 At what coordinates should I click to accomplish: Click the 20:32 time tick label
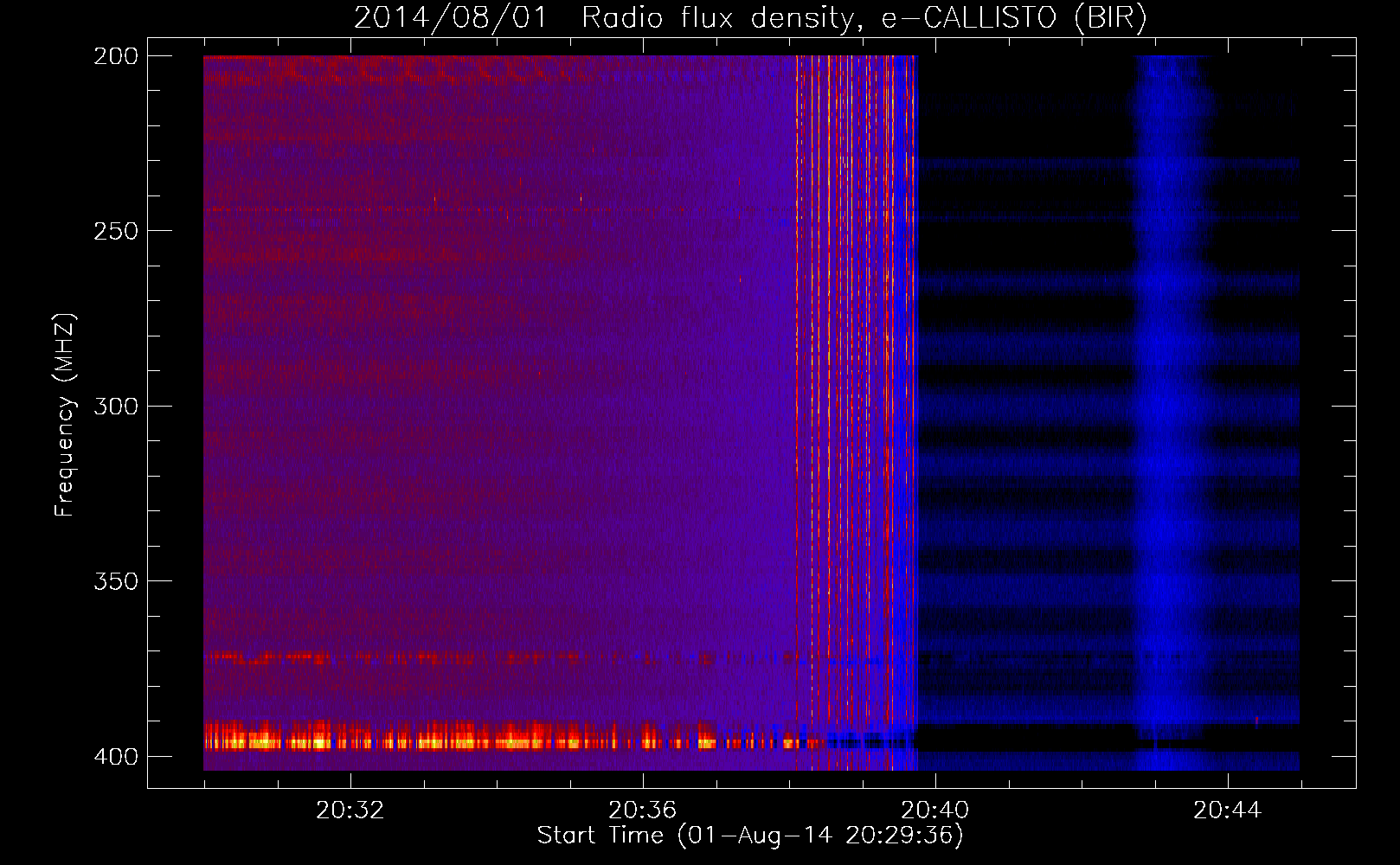pos(350,811)
